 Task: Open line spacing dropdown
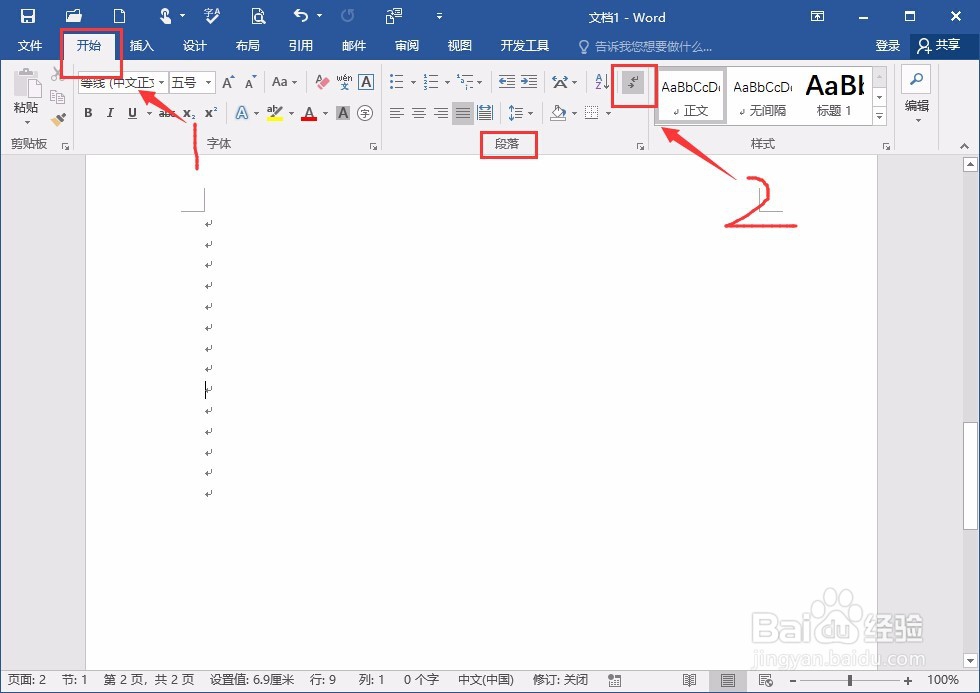(521, 113)
